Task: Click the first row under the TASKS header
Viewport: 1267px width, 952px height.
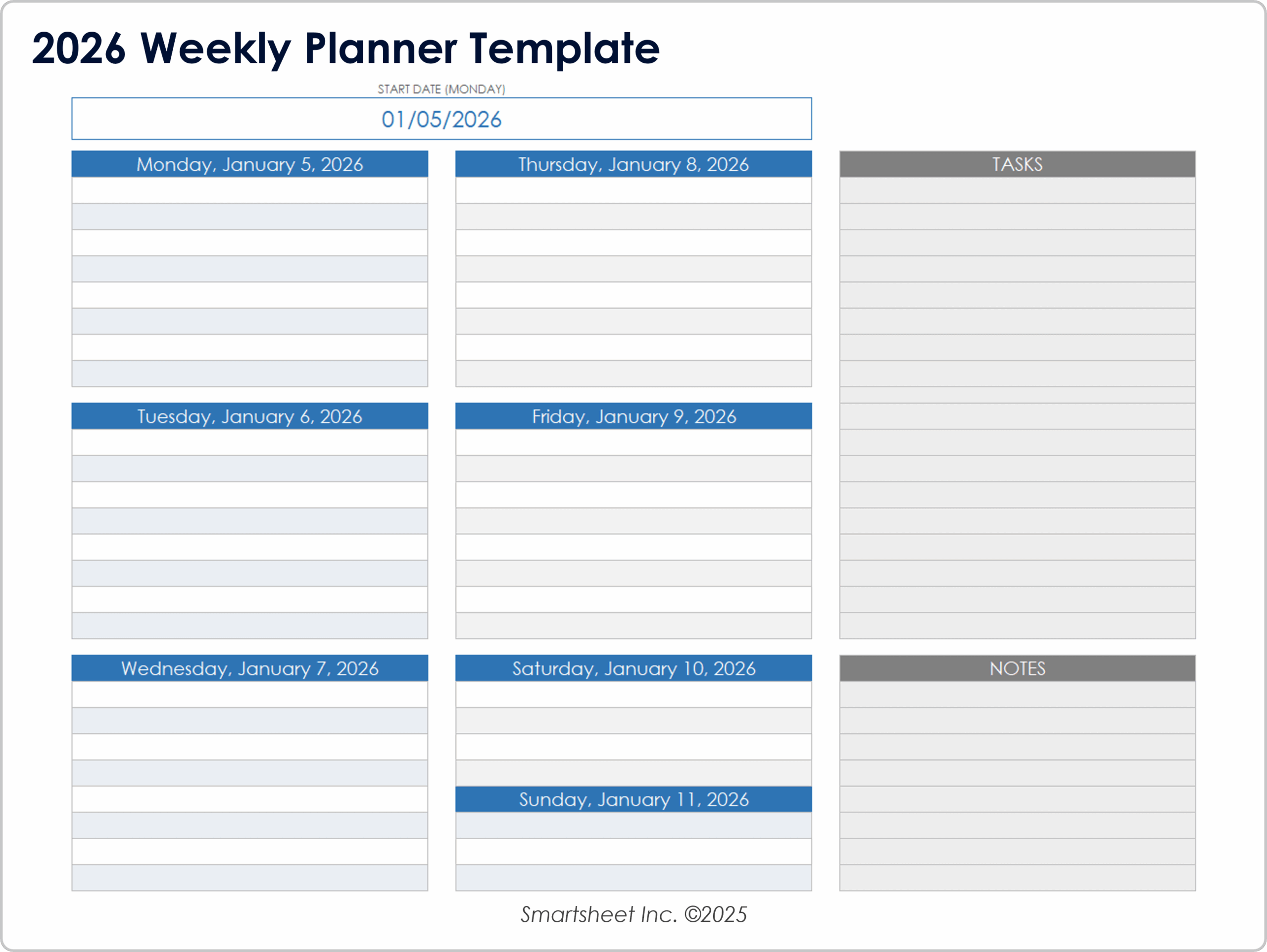Action: [x=1017, y=190]
